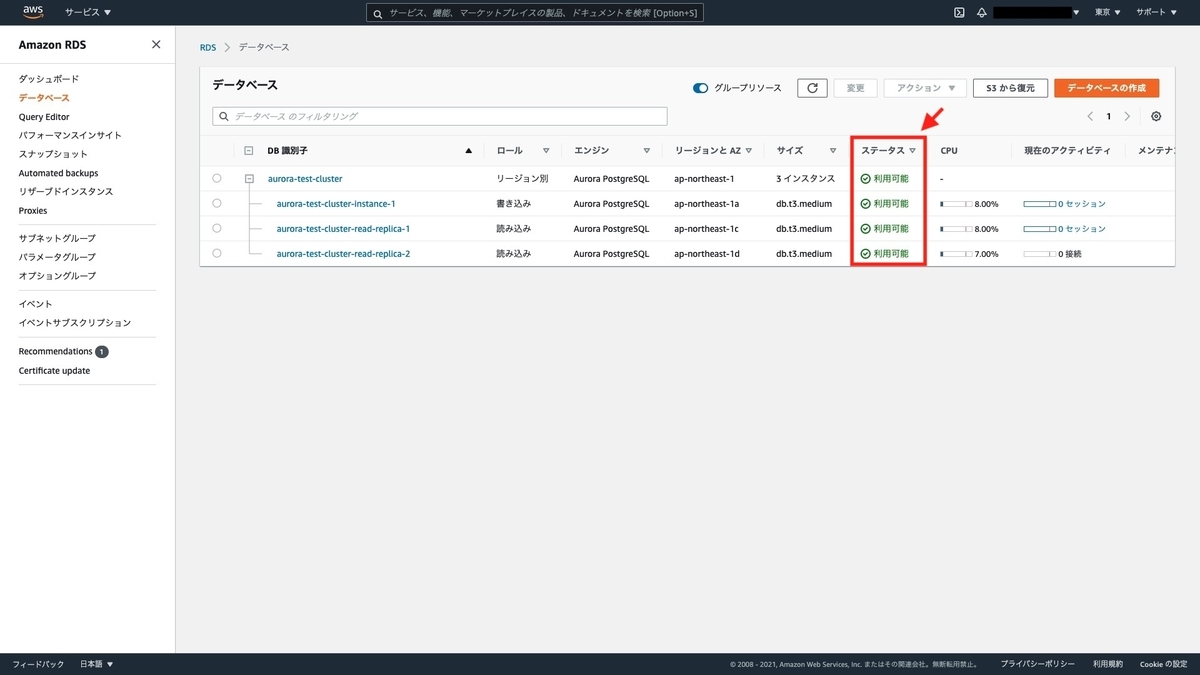This screenshot has height=675, width=1200.
Task: Open Query Editor in sidebar
Action: pos(44,117)
